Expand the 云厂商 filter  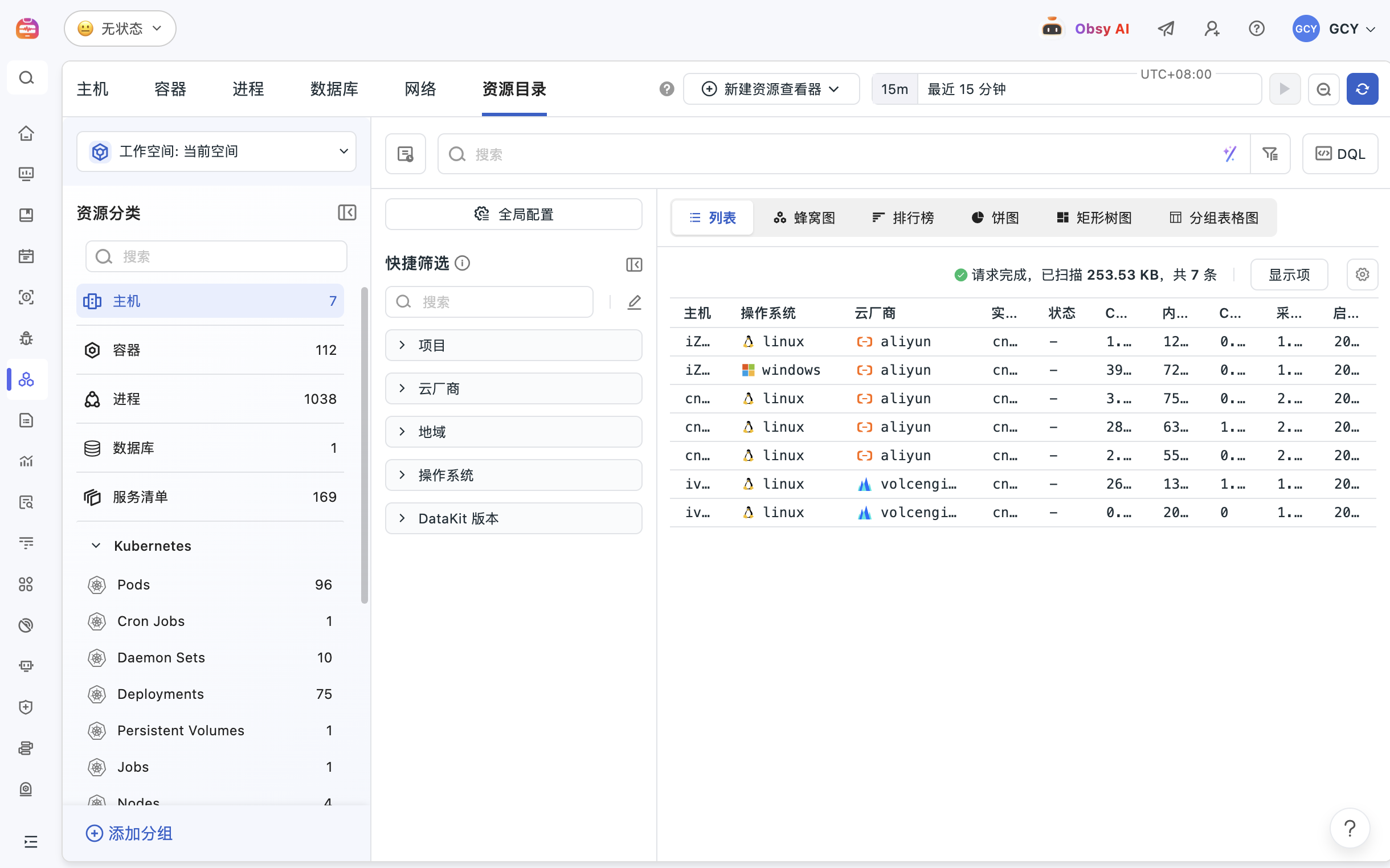(x=513, y=388)
